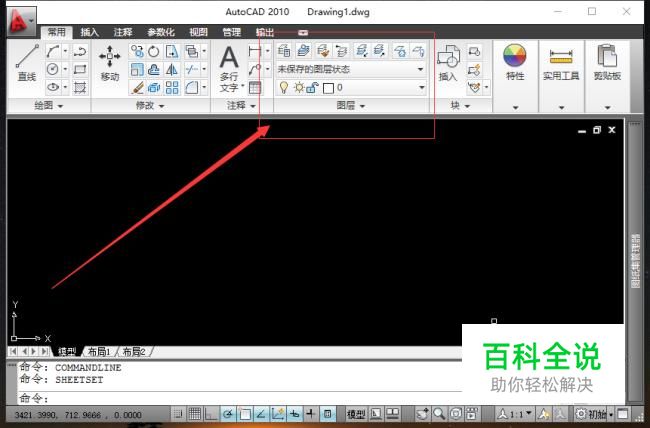Click the SteeringWheels icon in status bar

(x=456, y=413)
